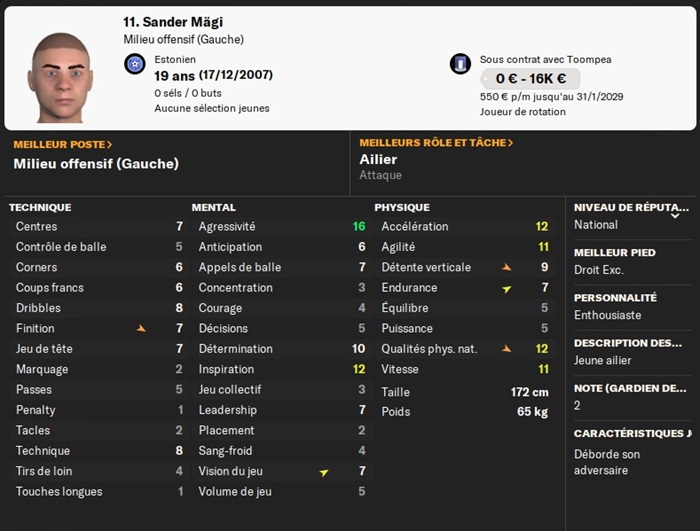Click the Dribbles attribute row

(98, 308)
